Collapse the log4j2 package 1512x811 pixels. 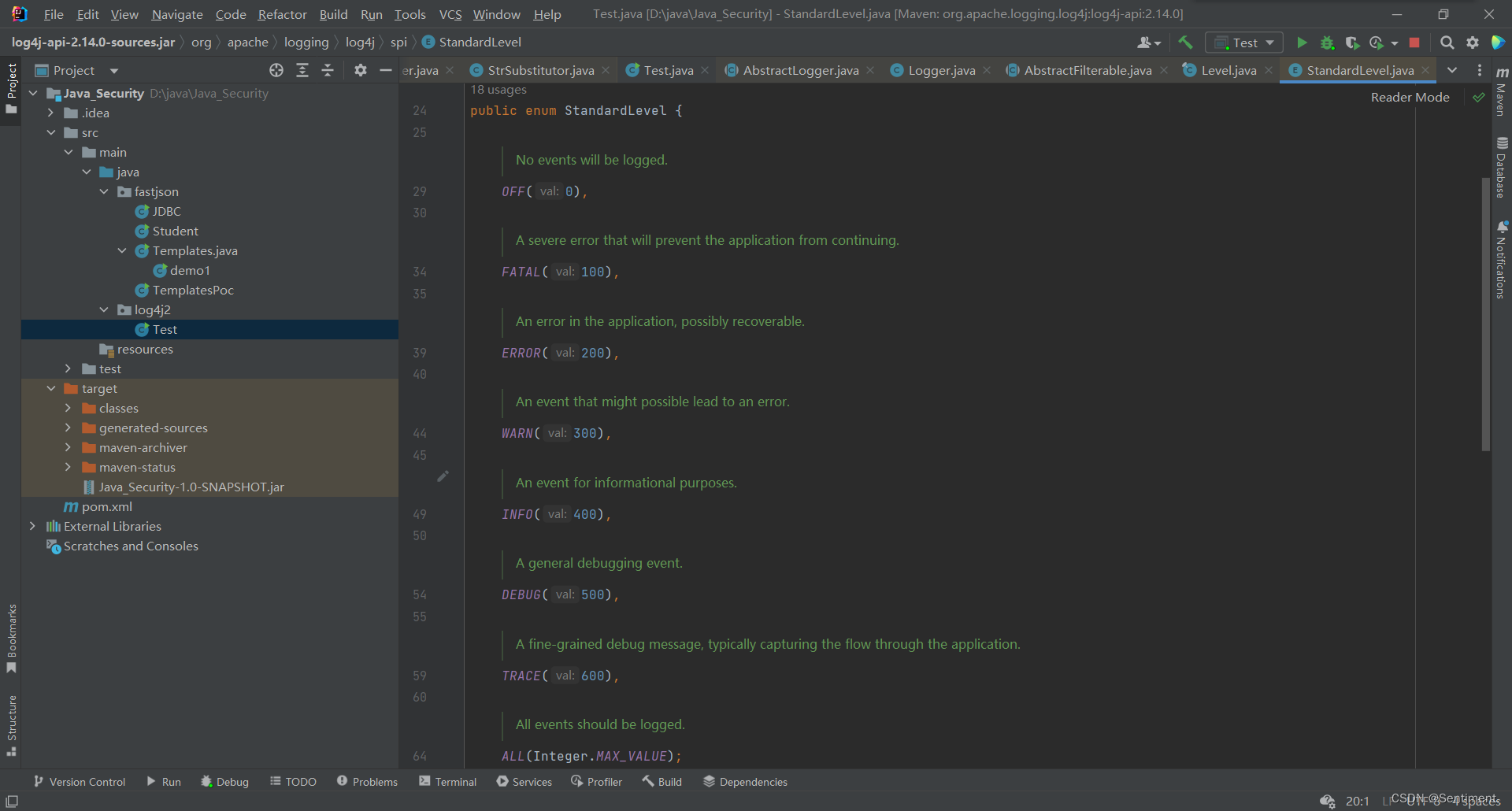(104, 309)
